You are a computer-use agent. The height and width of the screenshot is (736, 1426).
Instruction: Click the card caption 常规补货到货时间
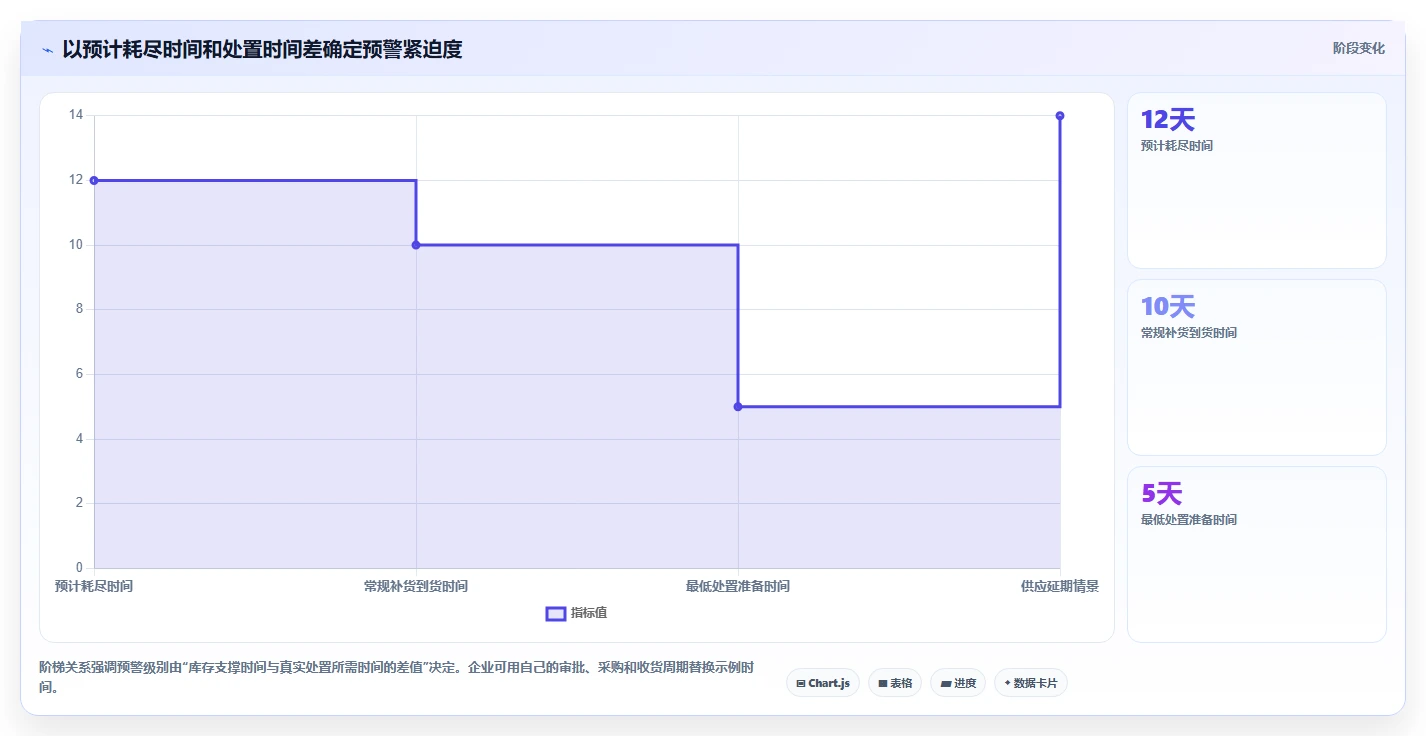[x=1189, y=333]
